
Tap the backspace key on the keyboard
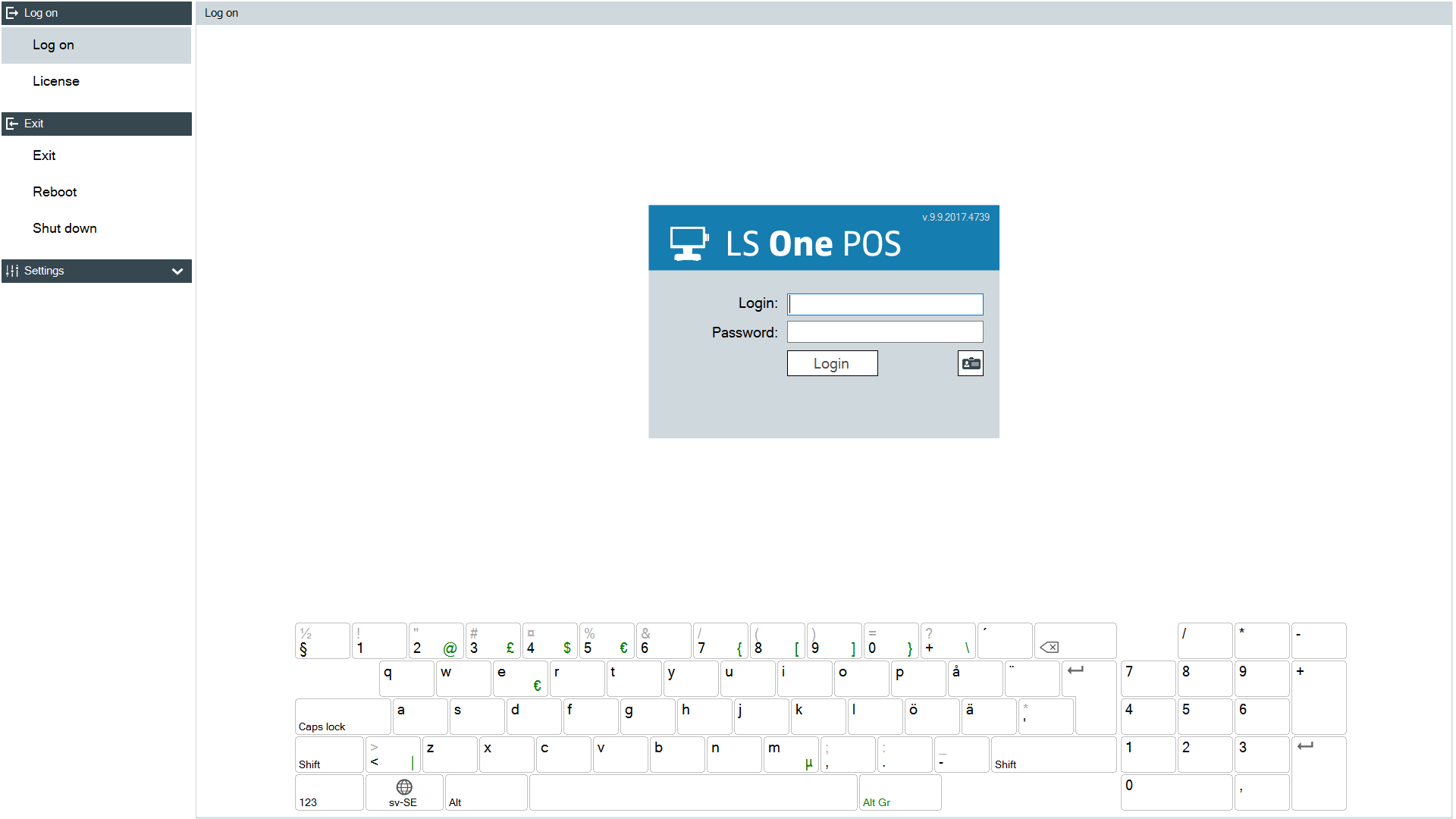point(1075,641)
